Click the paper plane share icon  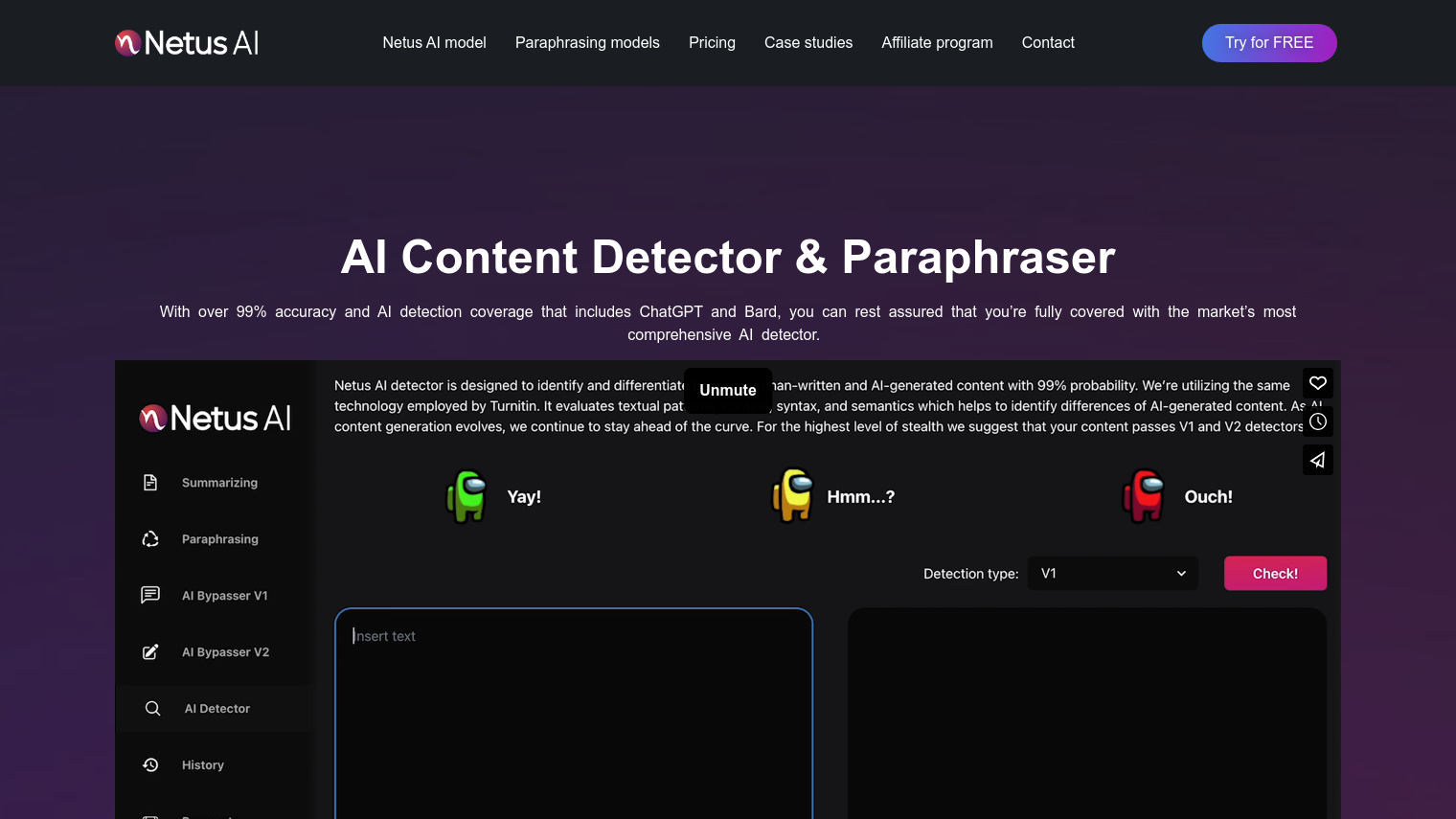pos(1318,460)
